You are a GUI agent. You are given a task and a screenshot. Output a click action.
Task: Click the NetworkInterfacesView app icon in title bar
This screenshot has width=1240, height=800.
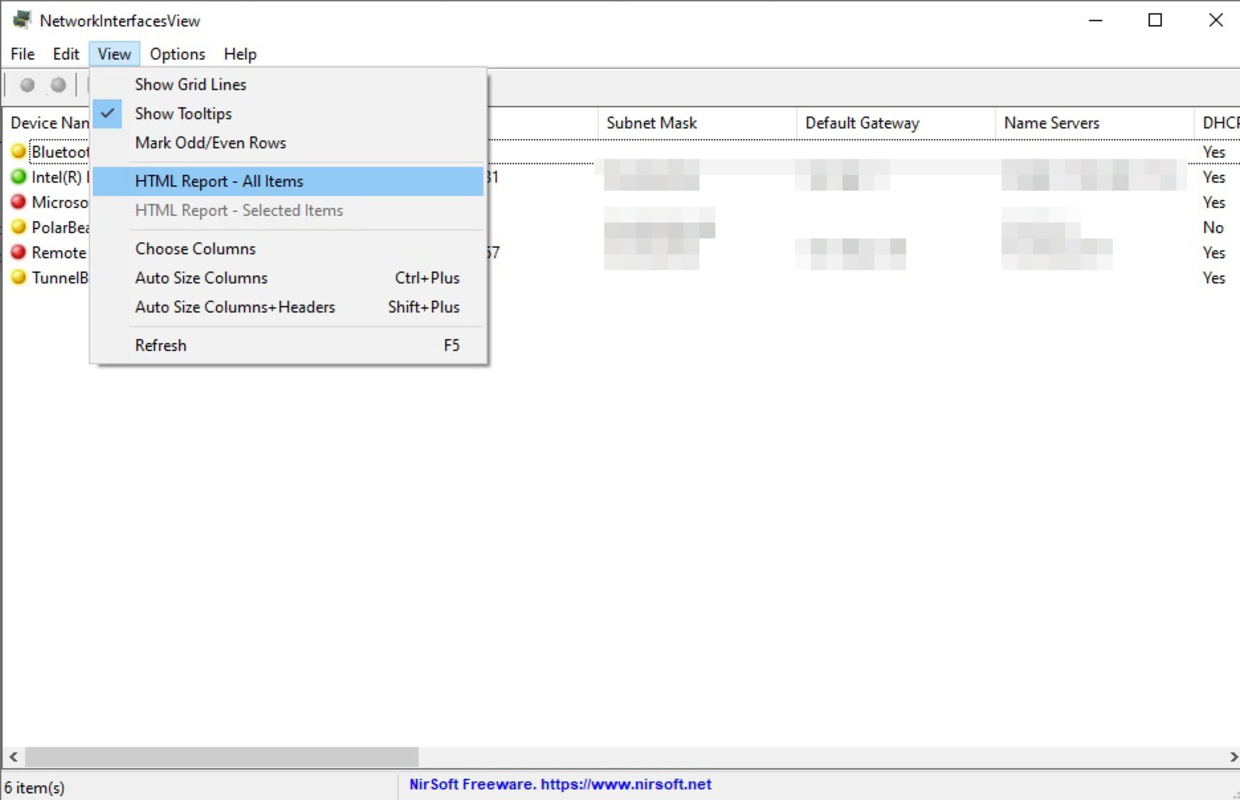(21, 20)
